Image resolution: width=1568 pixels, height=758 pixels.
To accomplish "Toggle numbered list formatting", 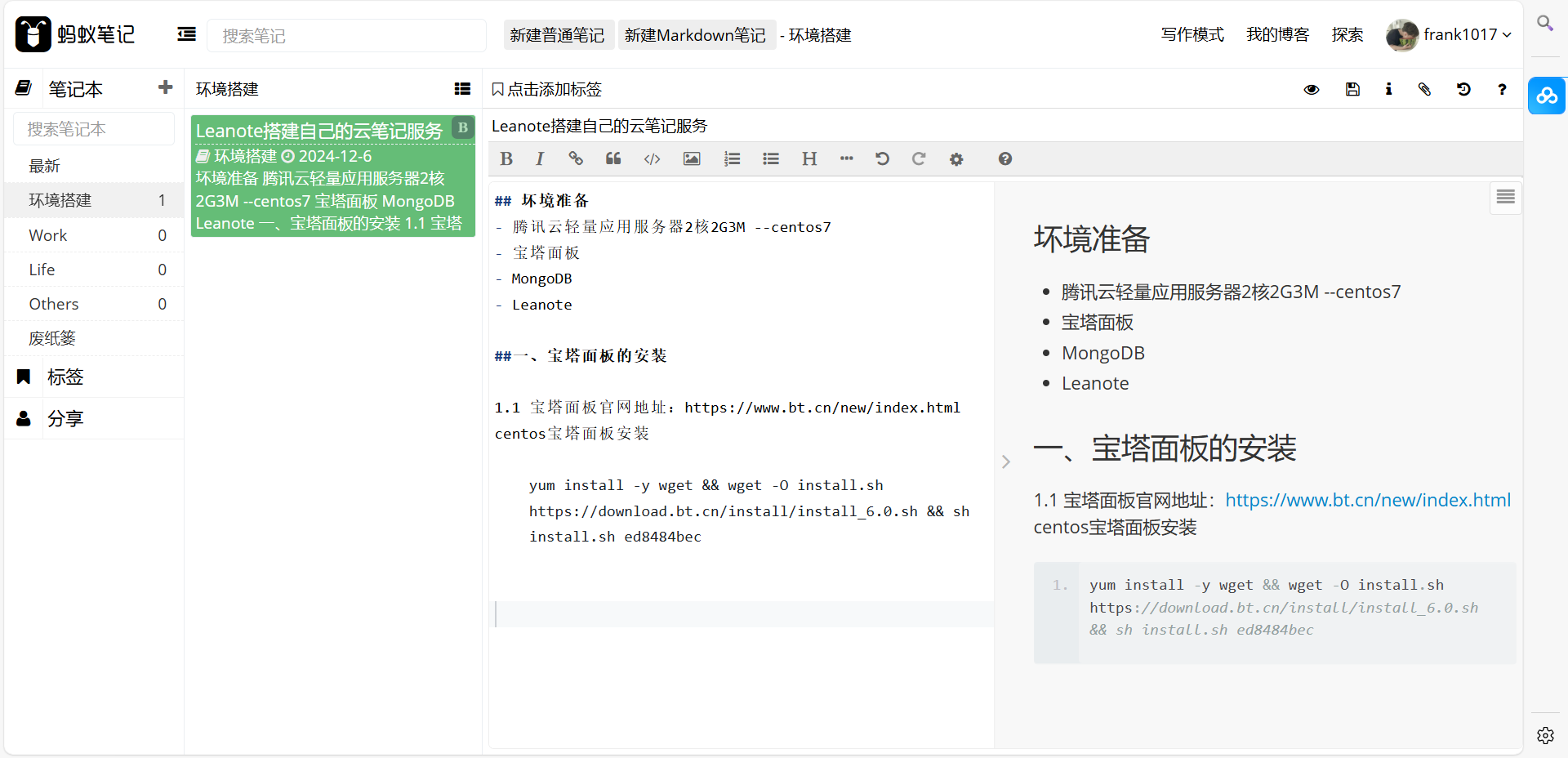I will pyautogui.click(x=732, y=158).
